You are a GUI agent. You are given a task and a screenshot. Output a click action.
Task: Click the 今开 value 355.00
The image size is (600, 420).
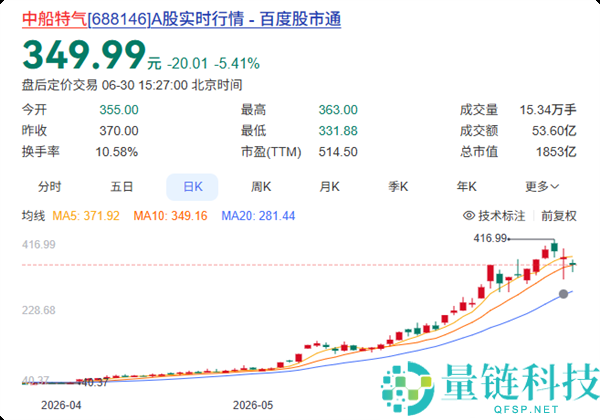pyautogui.click(x=119, y=110)
